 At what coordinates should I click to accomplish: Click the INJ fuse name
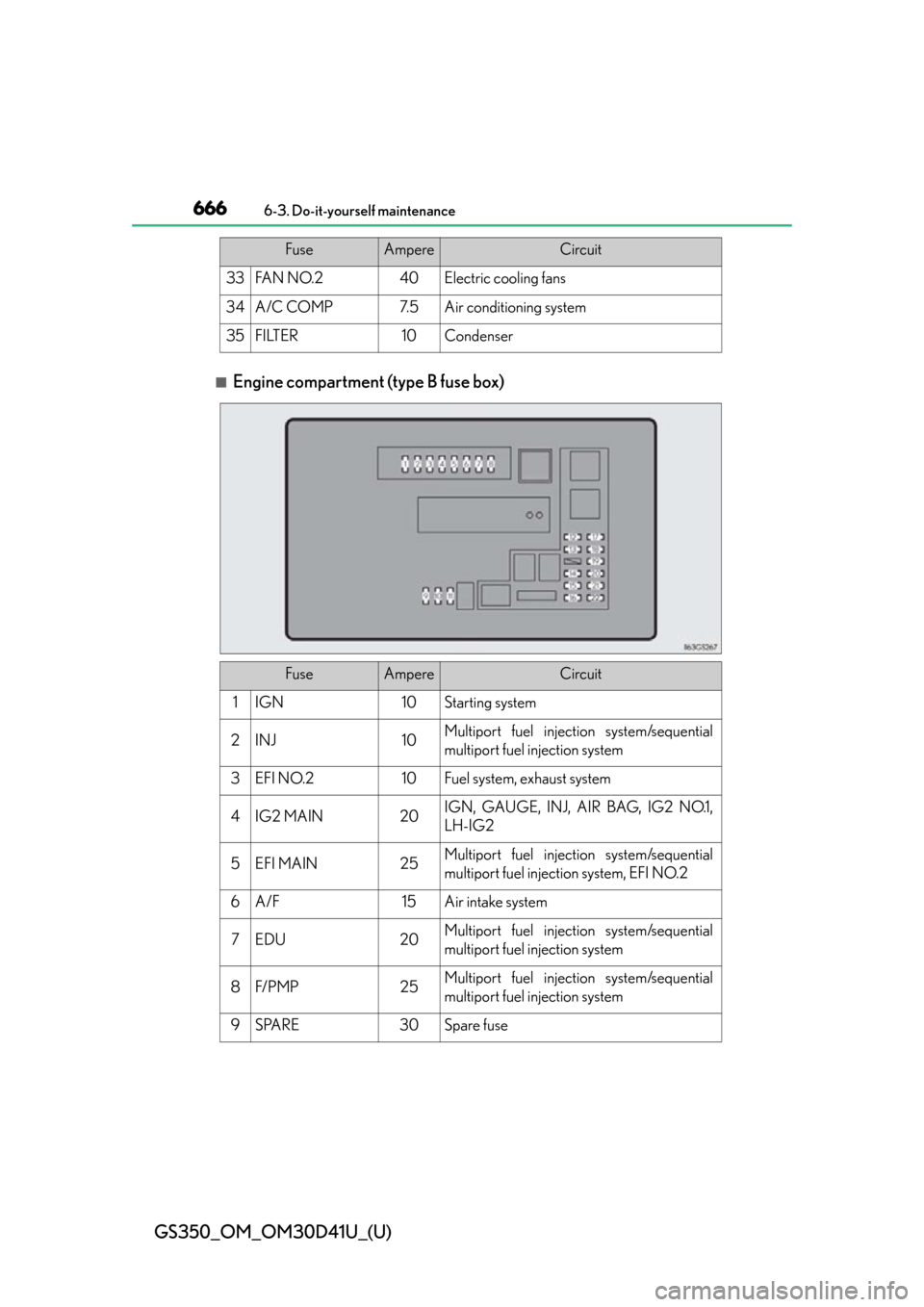point(266,740)
